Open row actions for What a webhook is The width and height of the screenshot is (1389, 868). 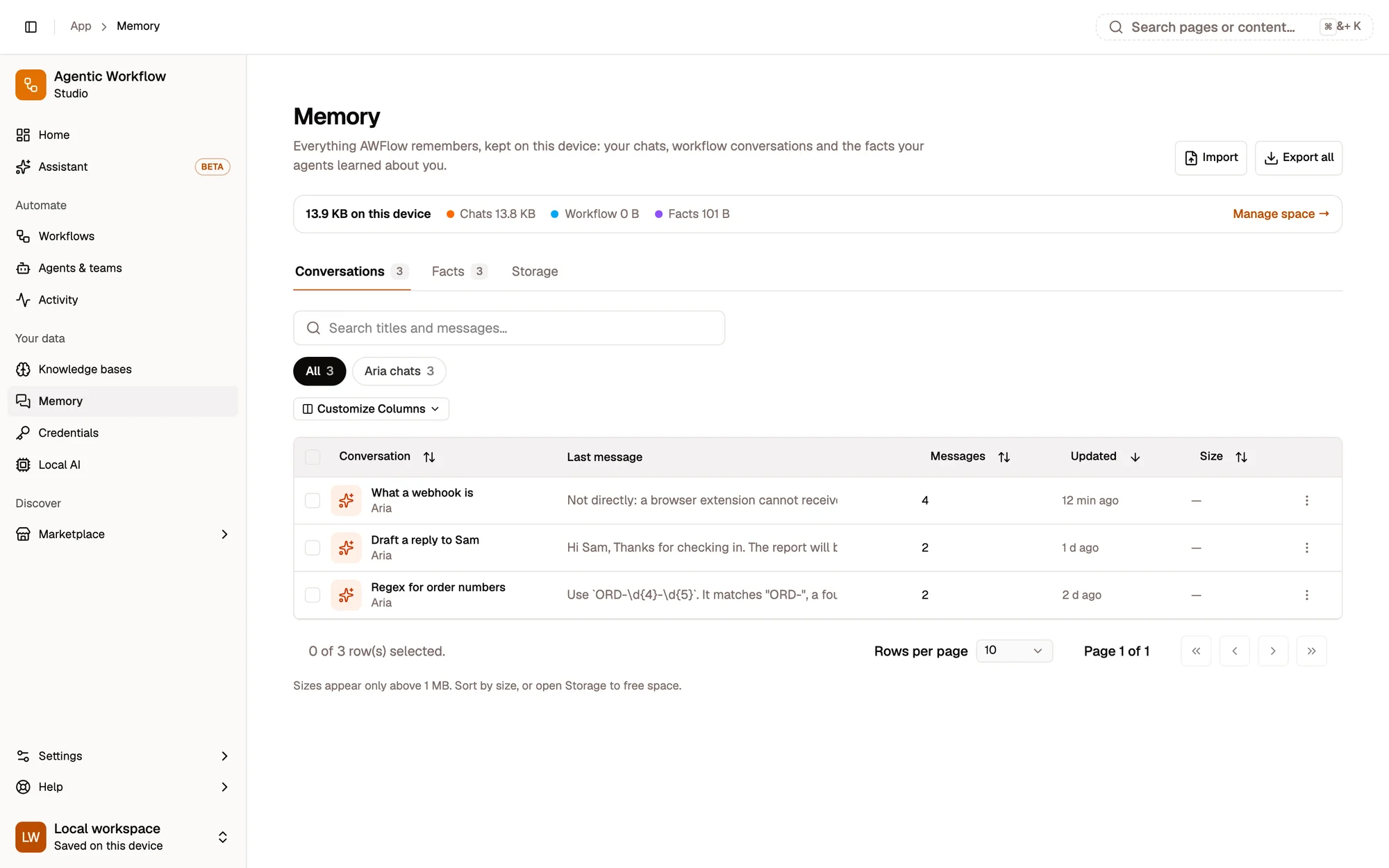(1306, 501)
